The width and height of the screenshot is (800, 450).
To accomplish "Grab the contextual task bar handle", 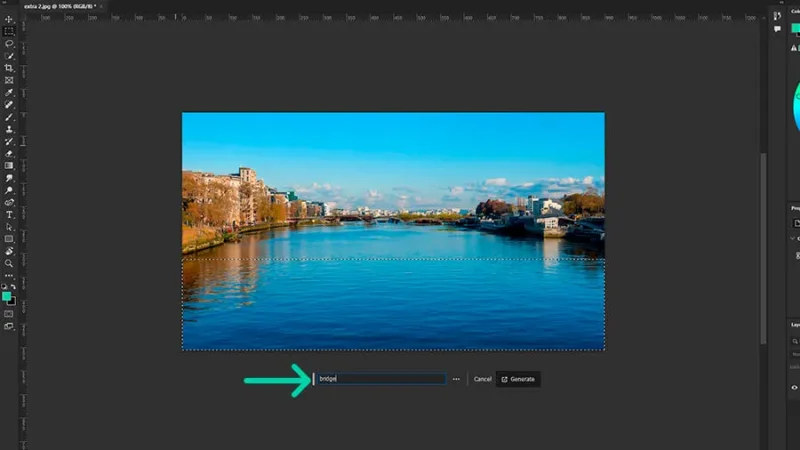I will (x=313, y=379).
